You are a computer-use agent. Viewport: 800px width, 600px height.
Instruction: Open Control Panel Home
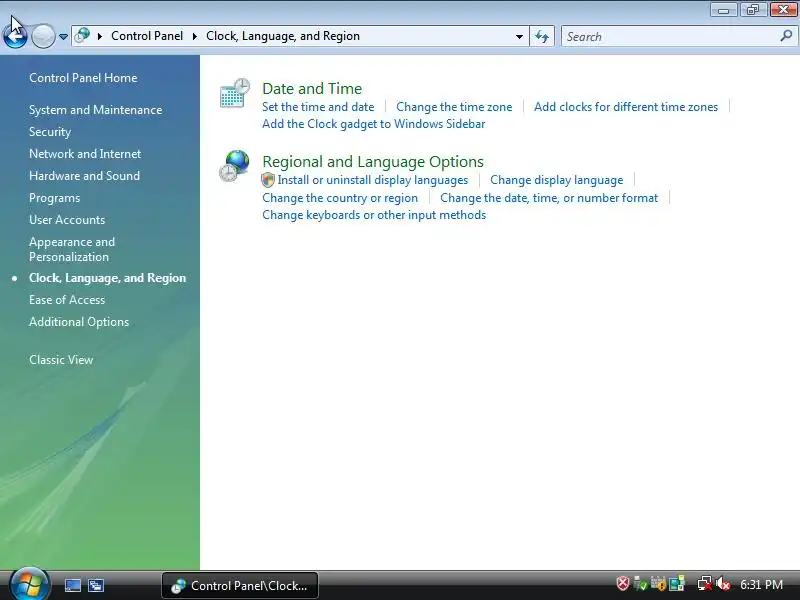click(83, 78)
